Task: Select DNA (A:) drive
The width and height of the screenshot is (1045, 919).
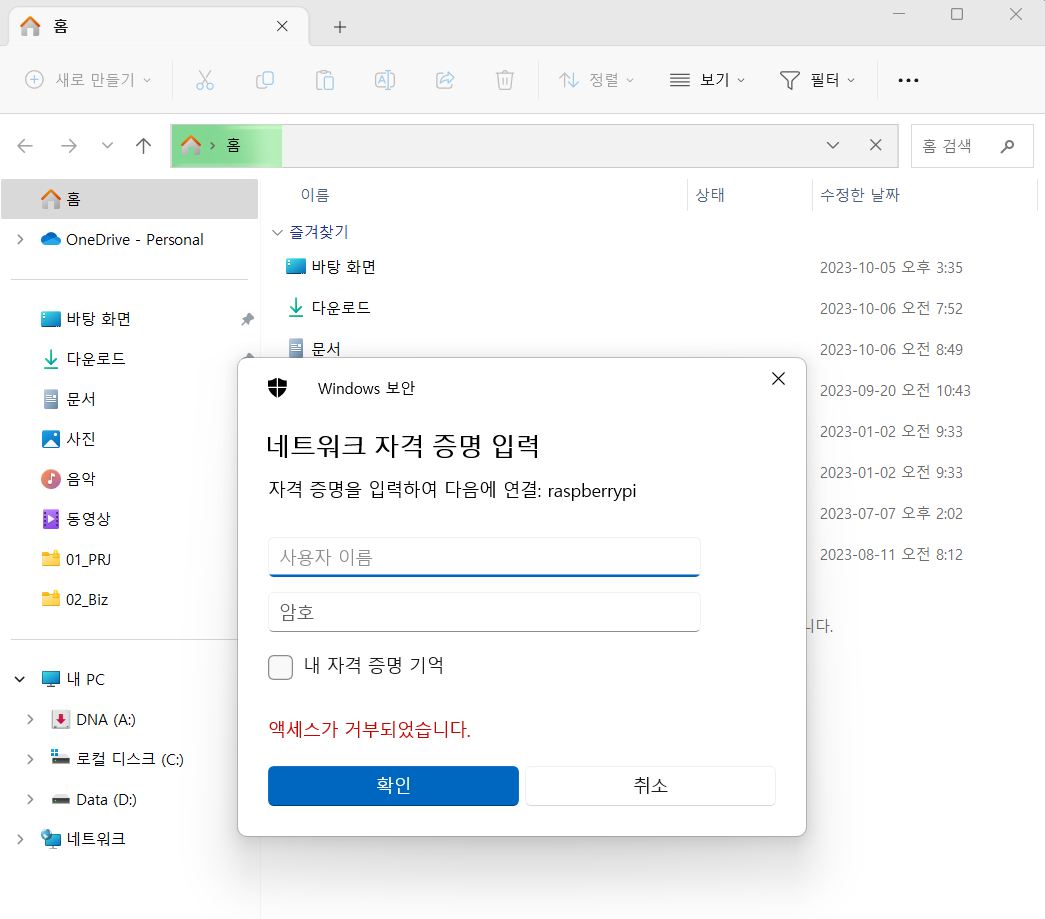Action: click(x=105, y=719)
